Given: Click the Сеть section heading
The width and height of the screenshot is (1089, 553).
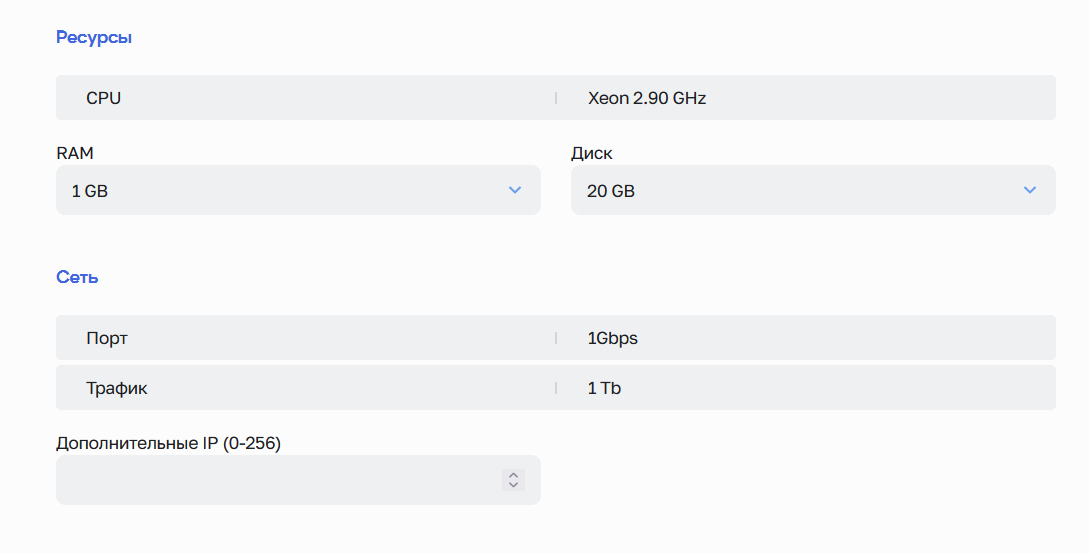Looking at the screenshot, I should pyautogui.click(x=77, y=277).
